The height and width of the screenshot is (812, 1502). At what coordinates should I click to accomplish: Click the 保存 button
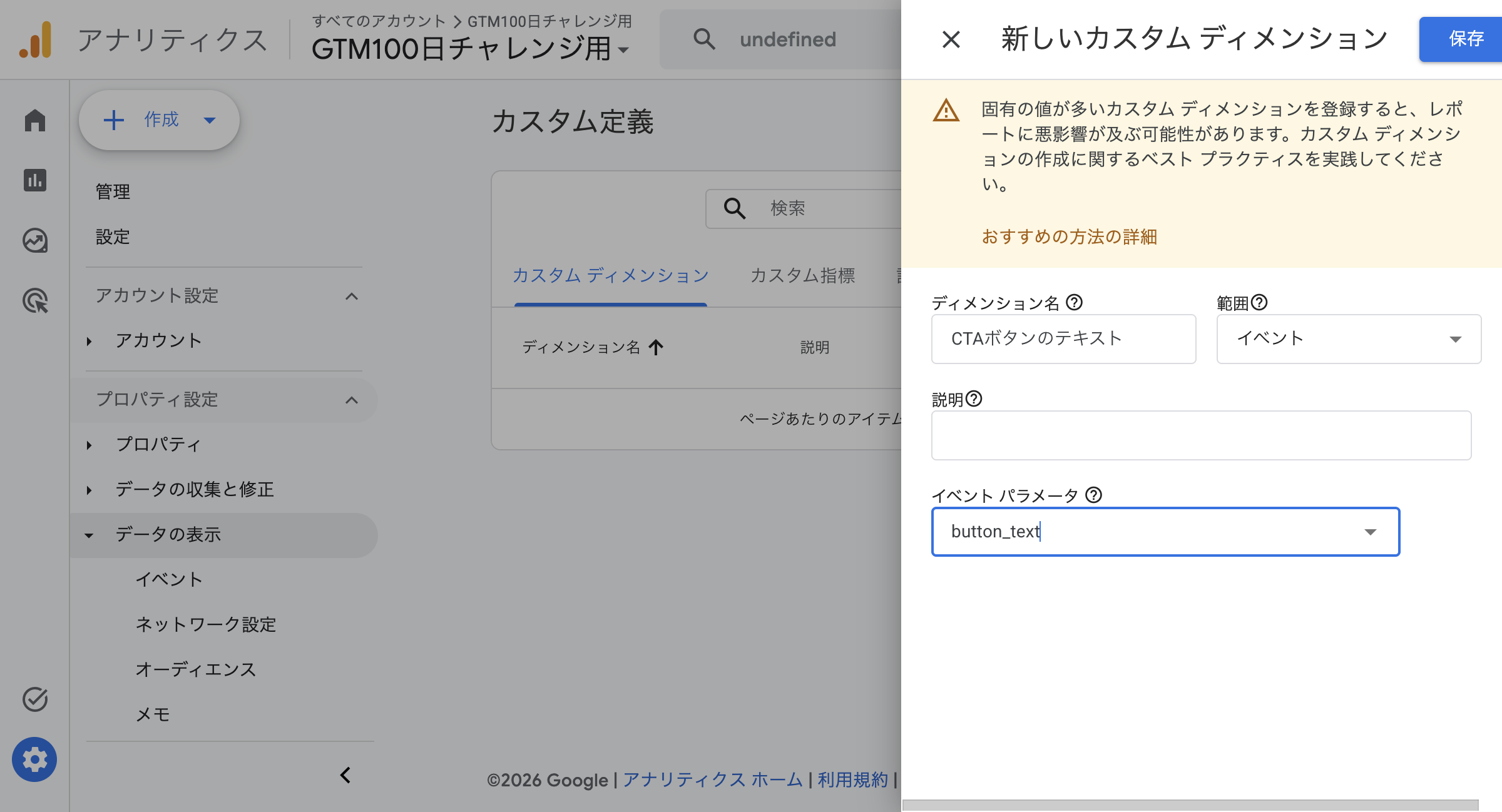pyautogui.click(x=1461, y=39)
